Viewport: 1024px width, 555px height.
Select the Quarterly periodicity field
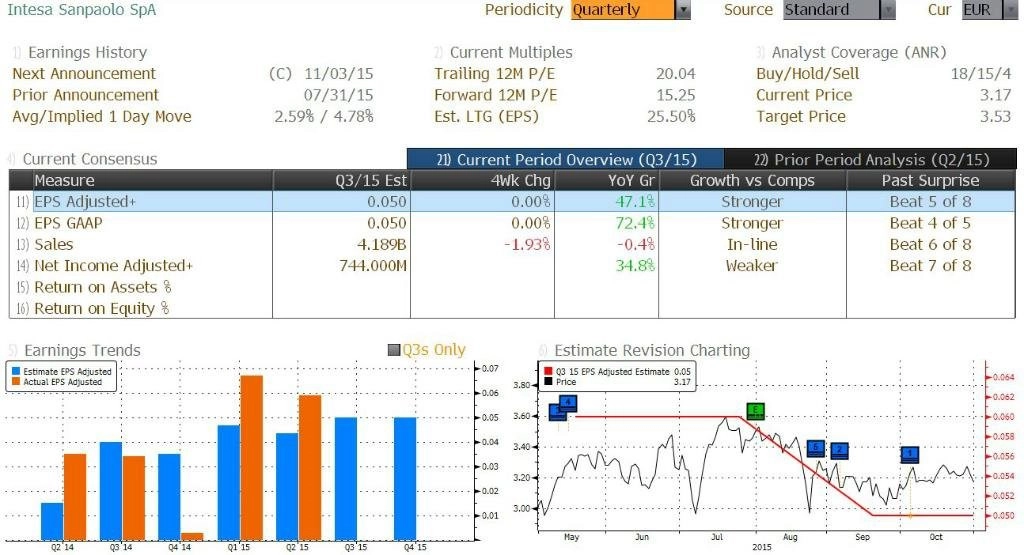pyautogui.click(x=623, y=10)
